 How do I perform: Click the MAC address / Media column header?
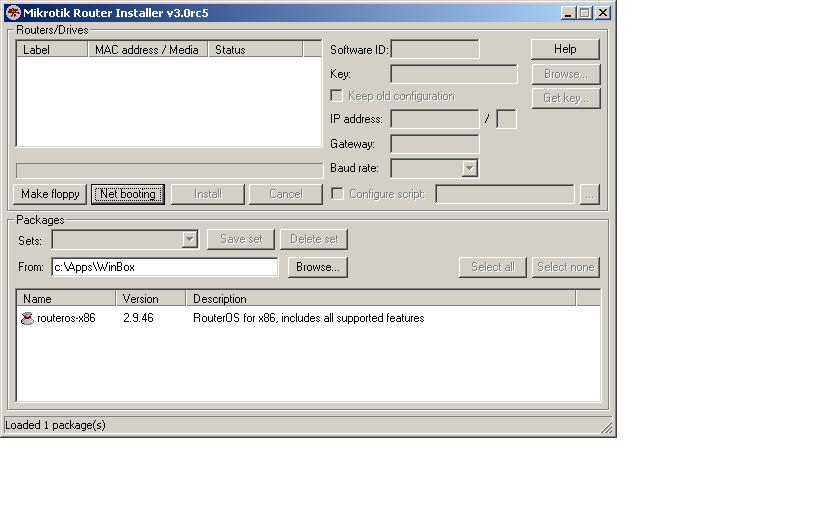pyautogui.click(x=148, y=50)
